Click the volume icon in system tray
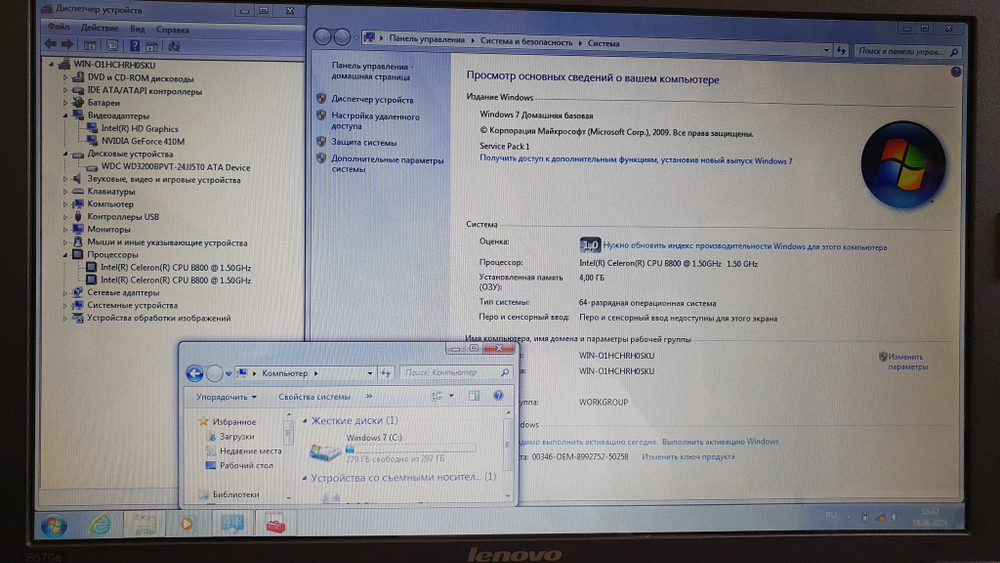This screenshot has width=1000, height=563. (x=895, y=517)
